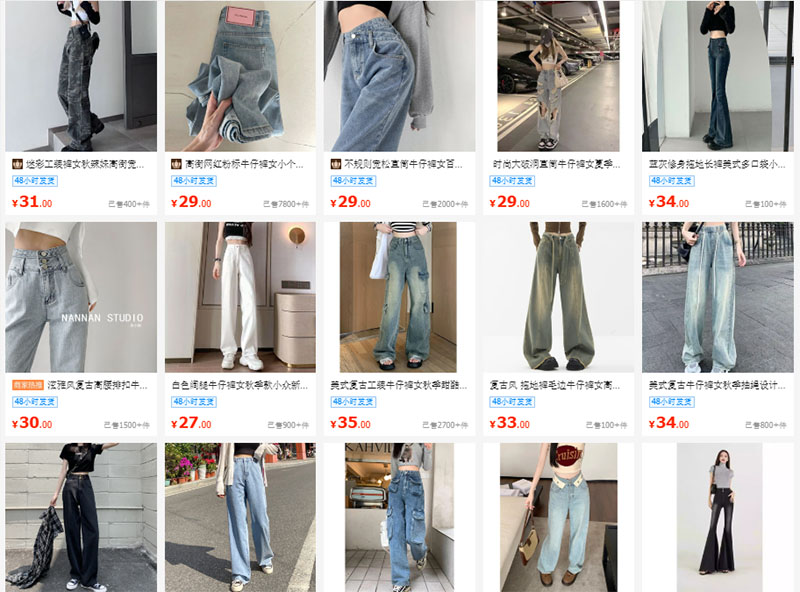Click the ¥34.00 price with 800+ sold
The height and width of the screenshot is (592, 800).
(x=668, y=423)
